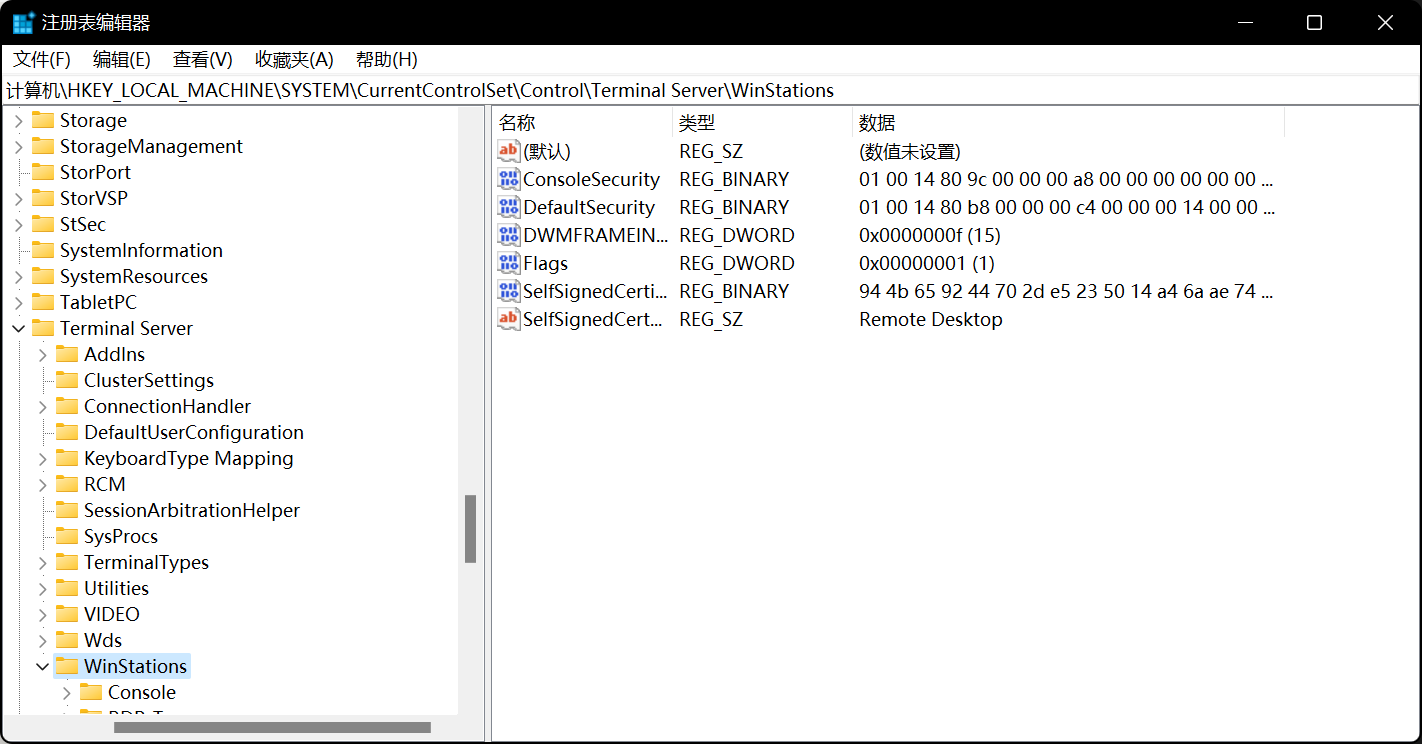Expand the Wds key
Image resolution: width=1422 pixels, height=744 pixels.
click(42, 640)
